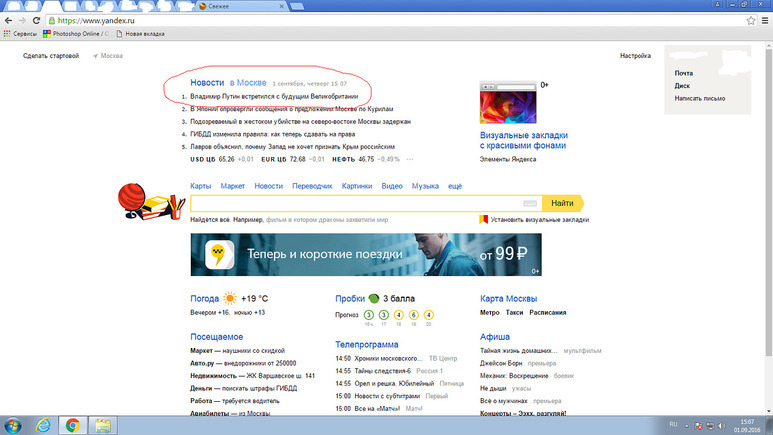The width and height of the screenshot is (773, 435).
Task: Click Сделать стартовой link
Action: [x=51, y=56]
